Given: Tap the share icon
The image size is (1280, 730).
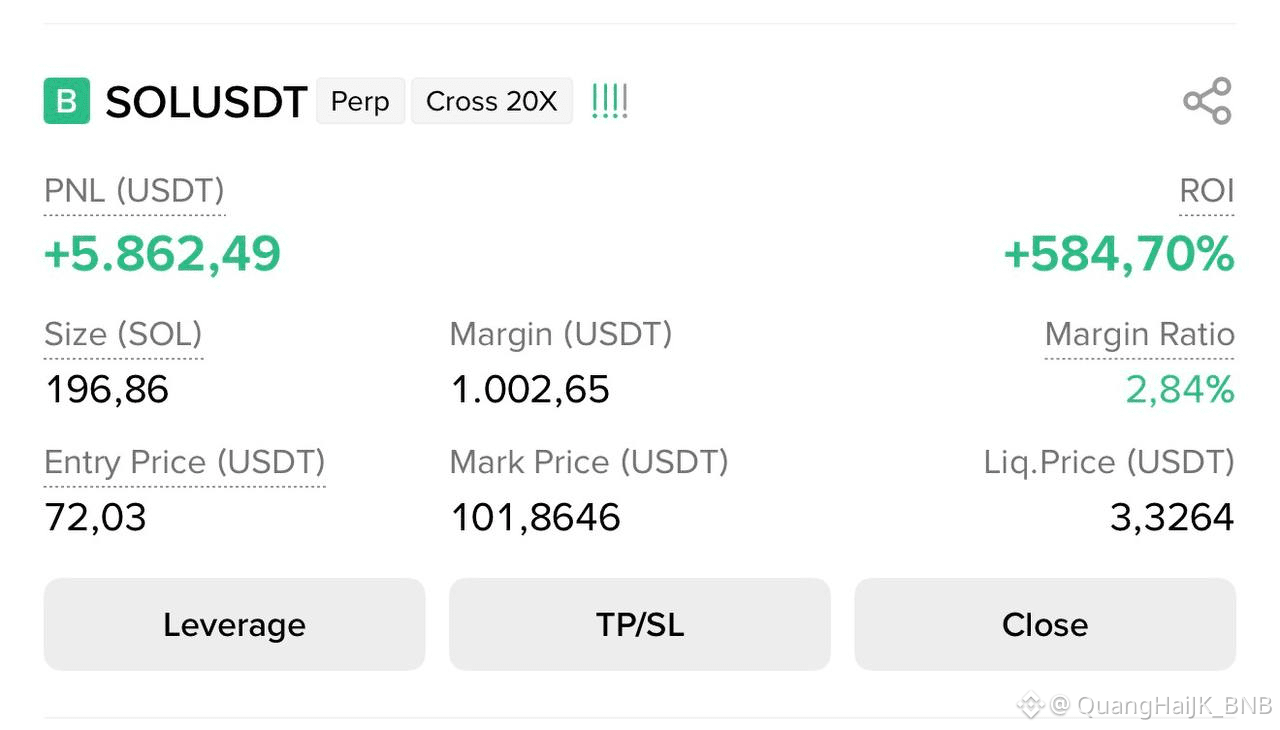Looking at the screenshot, I should (x=1207, y=101).
